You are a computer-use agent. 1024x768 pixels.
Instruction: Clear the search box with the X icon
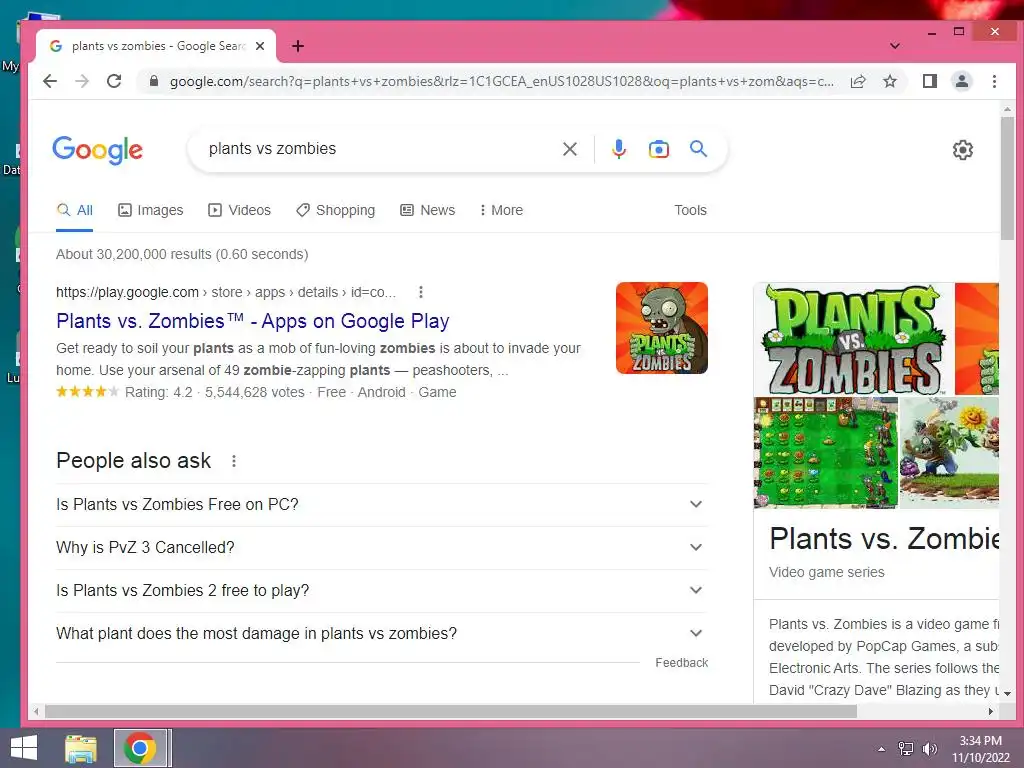tap(569, 149)
